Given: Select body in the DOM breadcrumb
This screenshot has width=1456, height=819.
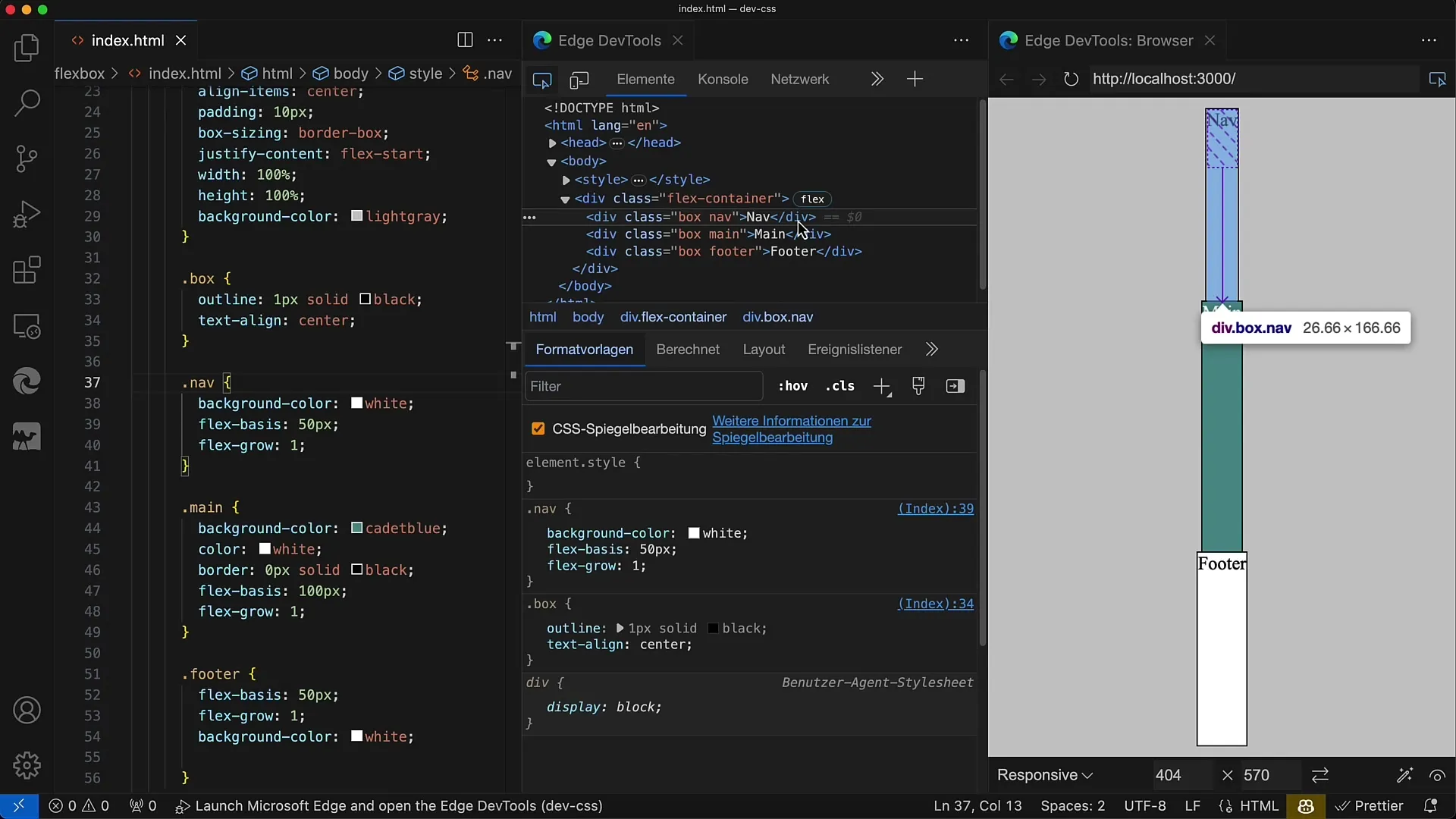Looking at the screenshot, I should tap(588, 317).
